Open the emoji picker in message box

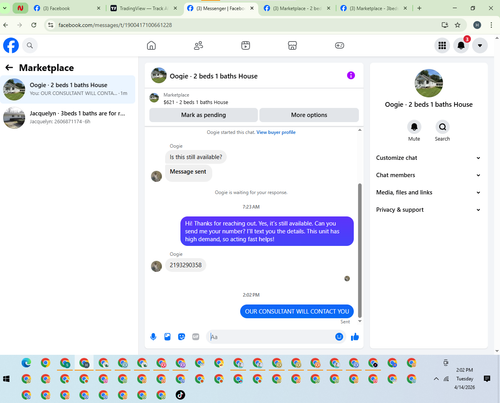coord(339,337)
